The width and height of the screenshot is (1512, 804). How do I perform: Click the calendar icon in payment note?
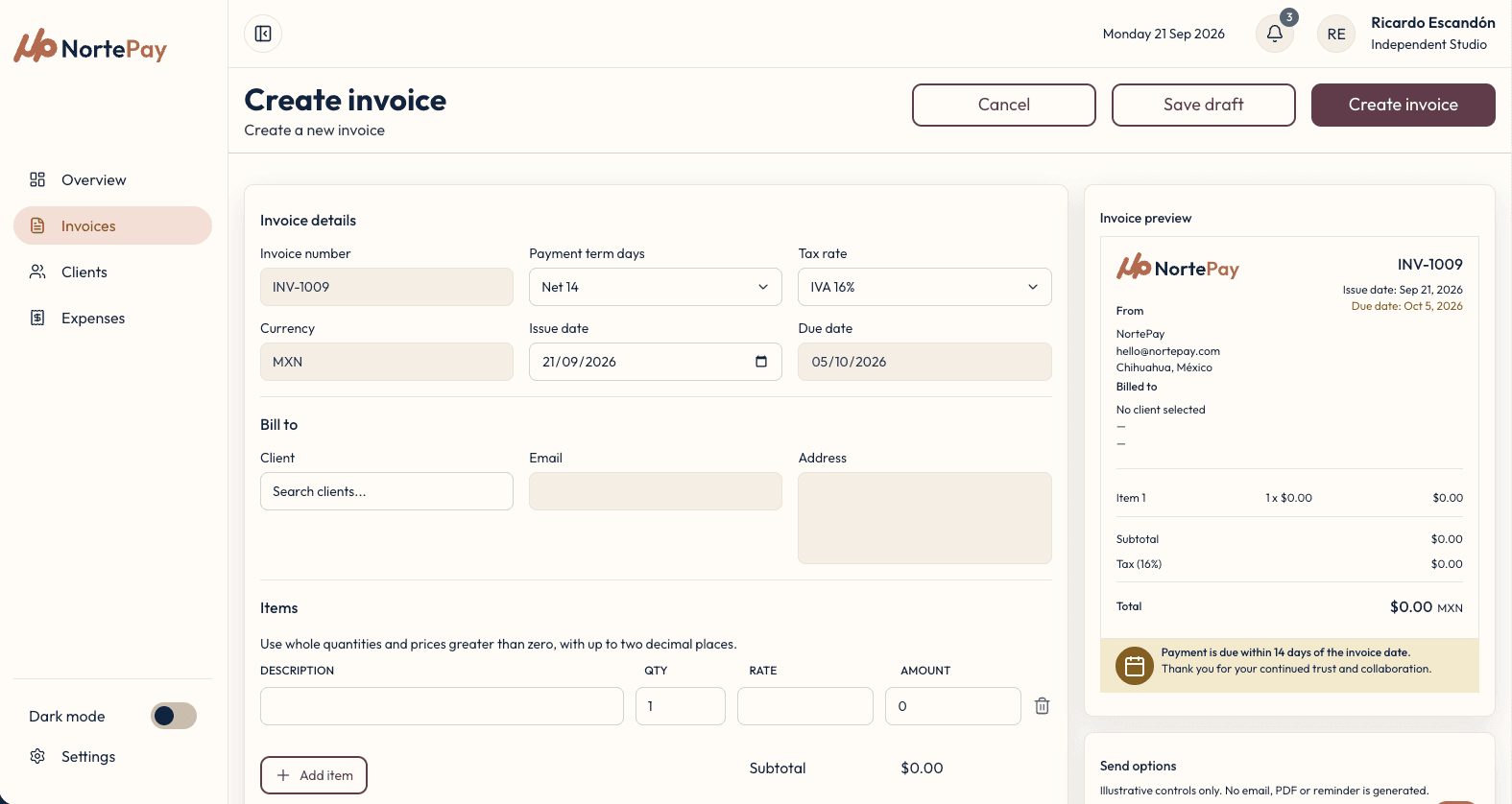(1135, 666)
